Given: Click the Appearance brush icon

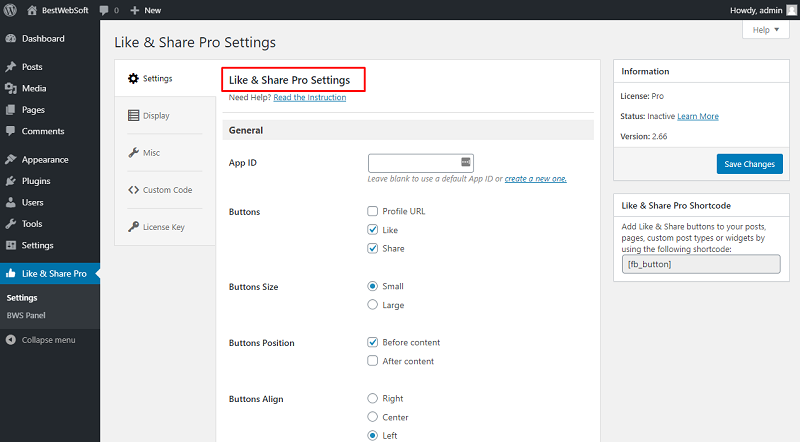Looking at the screenshot, I should click(11, 159).
